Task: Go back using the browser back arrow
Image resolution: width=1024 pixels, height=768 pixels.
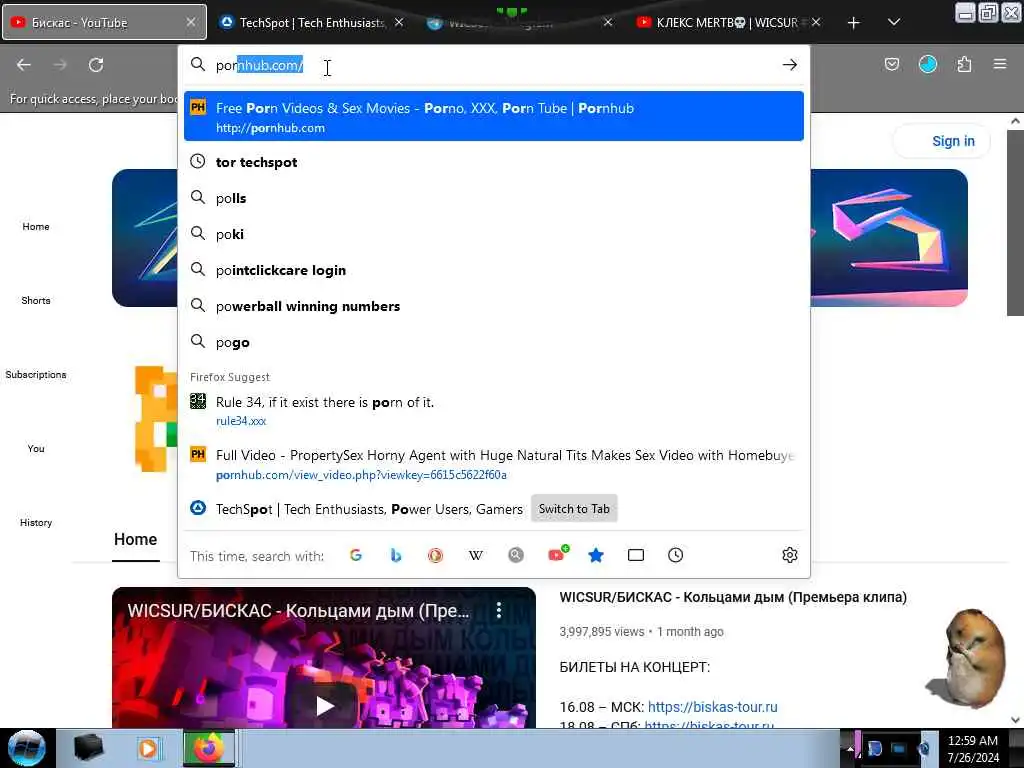Action: (x=24, y=65)
